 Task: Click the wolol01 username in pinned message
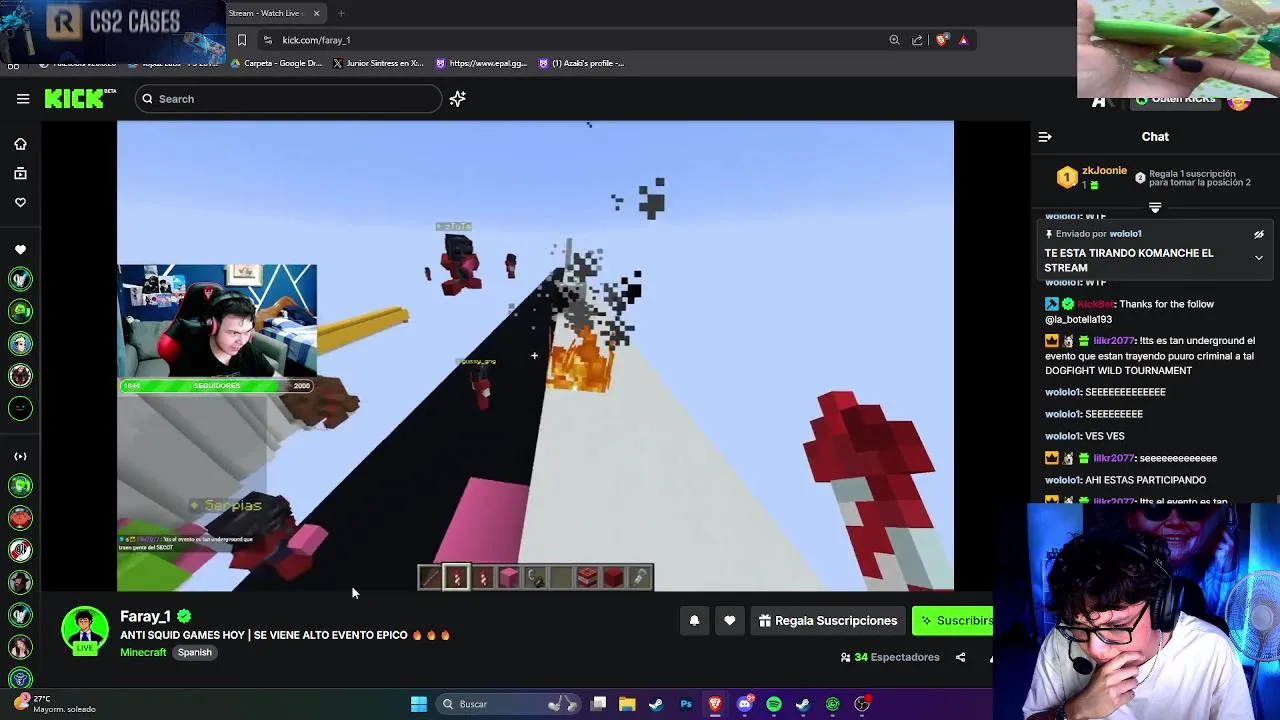point(1125,234)
